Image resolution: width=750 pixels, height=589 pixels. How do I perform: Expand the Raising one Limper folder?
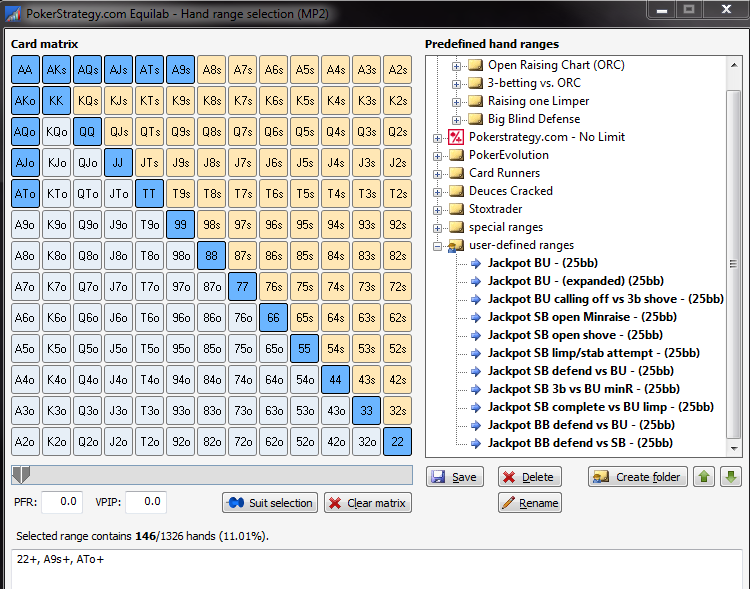456,102
